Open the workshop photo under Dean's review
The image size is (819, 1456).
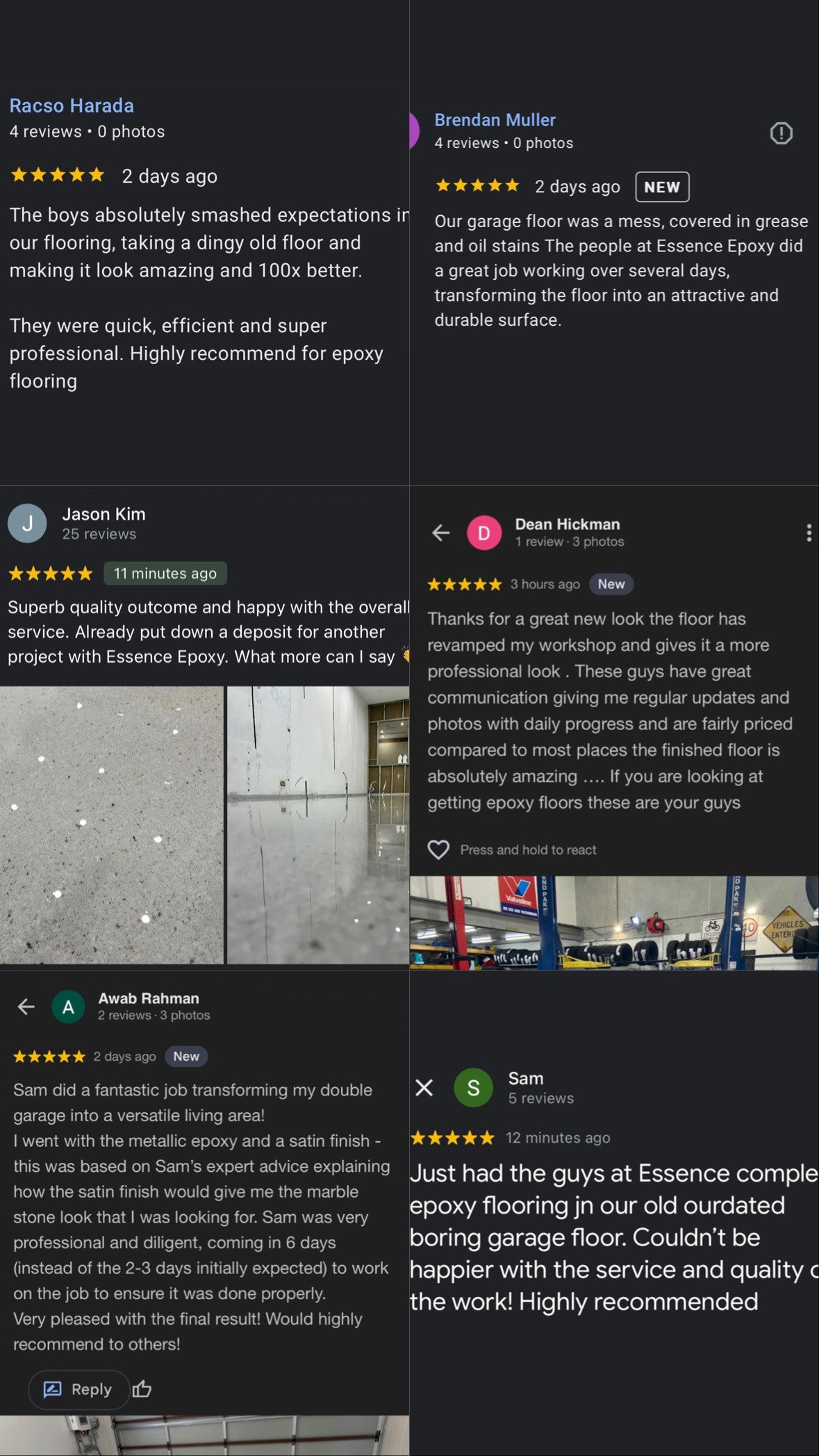pyautogui.click(x=614, y=923)
